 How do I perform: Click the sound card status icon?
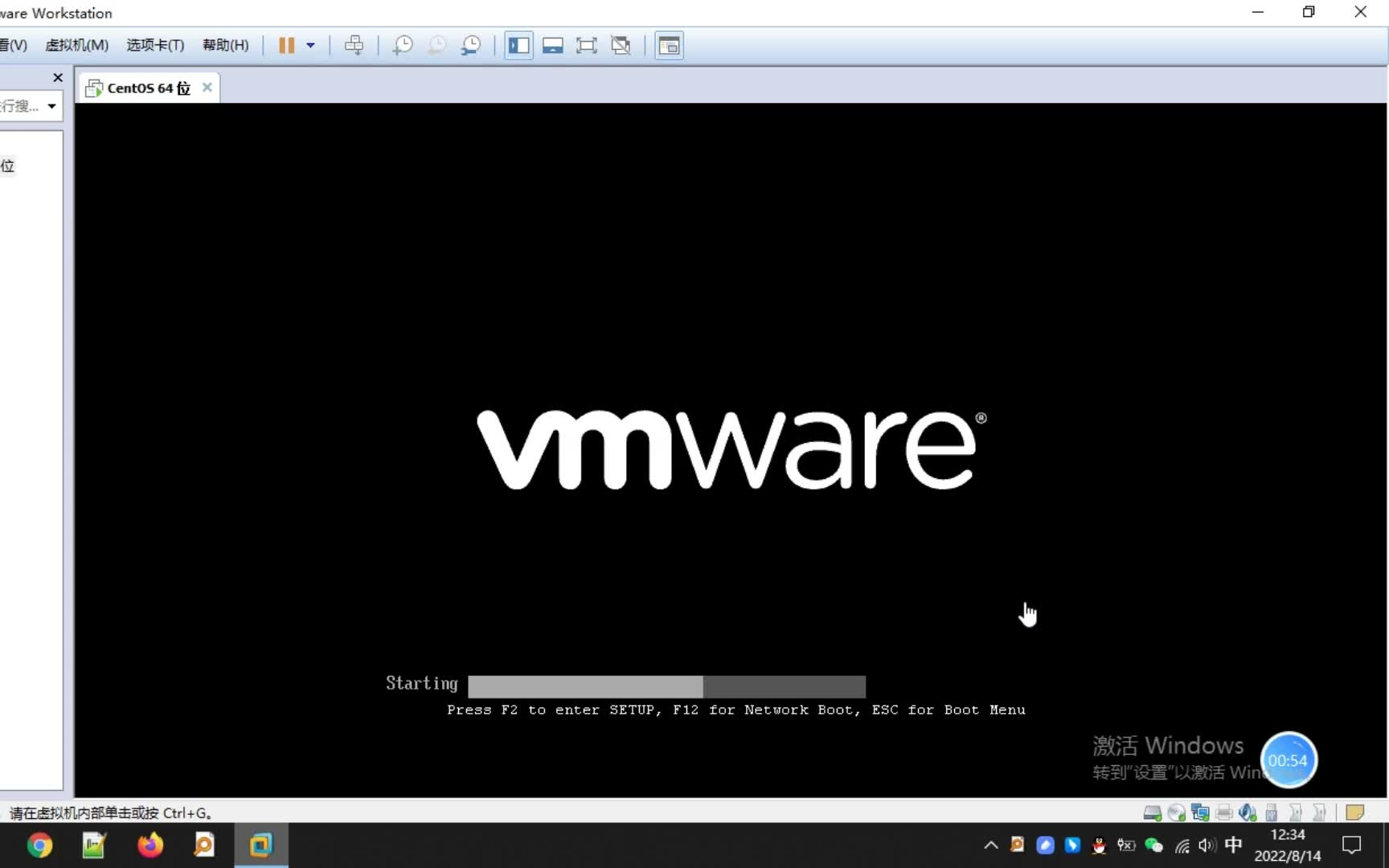tap(1248, 813)
